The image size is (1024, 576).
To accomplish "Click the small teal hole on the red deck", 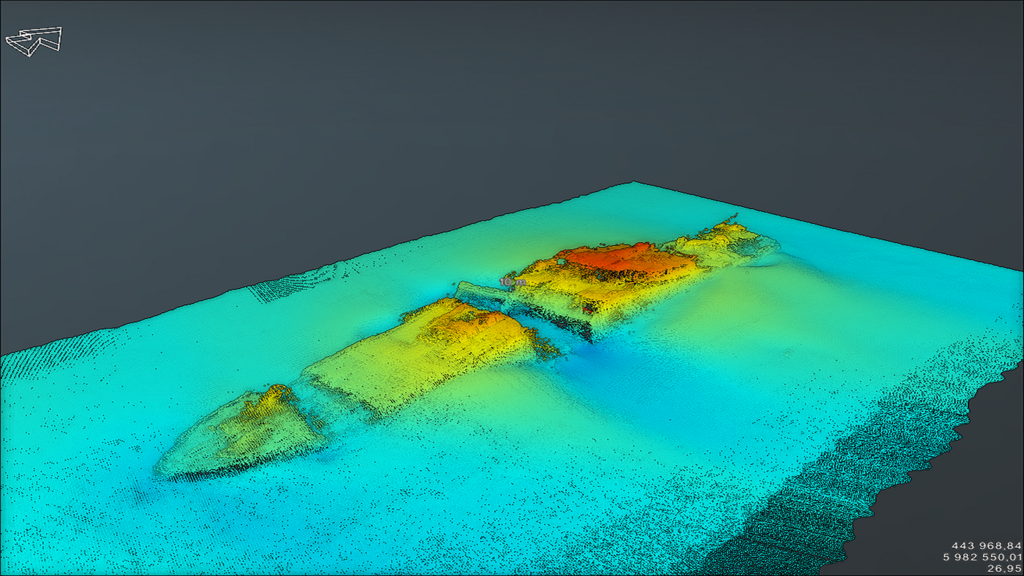I will click(x=562, y=261).
